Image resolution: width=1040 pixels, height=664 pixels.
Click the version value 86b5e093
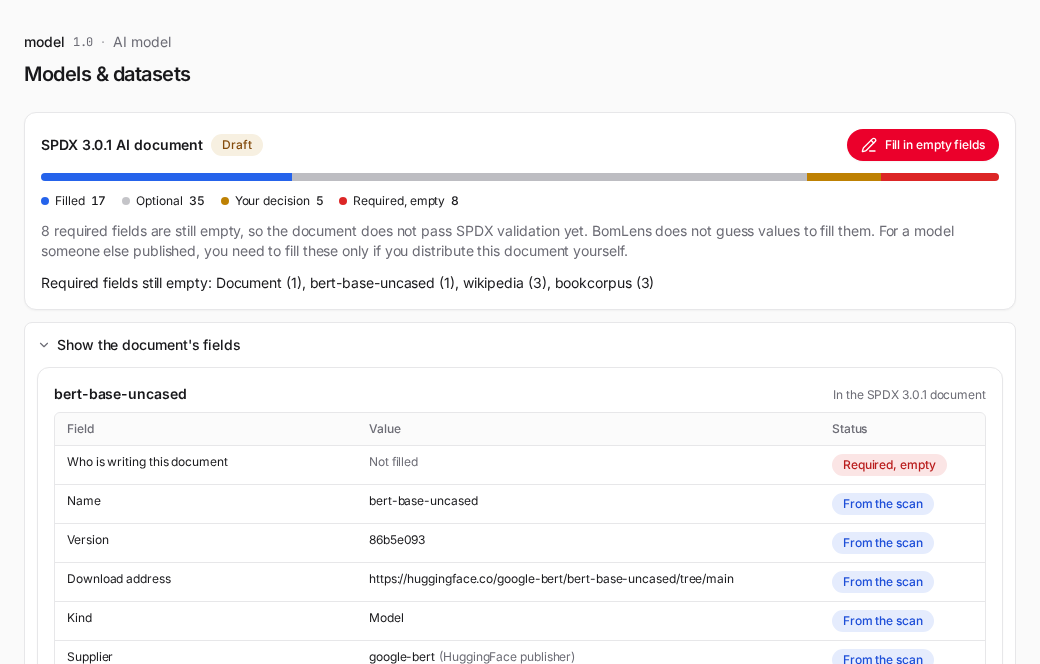coord(397,540)
